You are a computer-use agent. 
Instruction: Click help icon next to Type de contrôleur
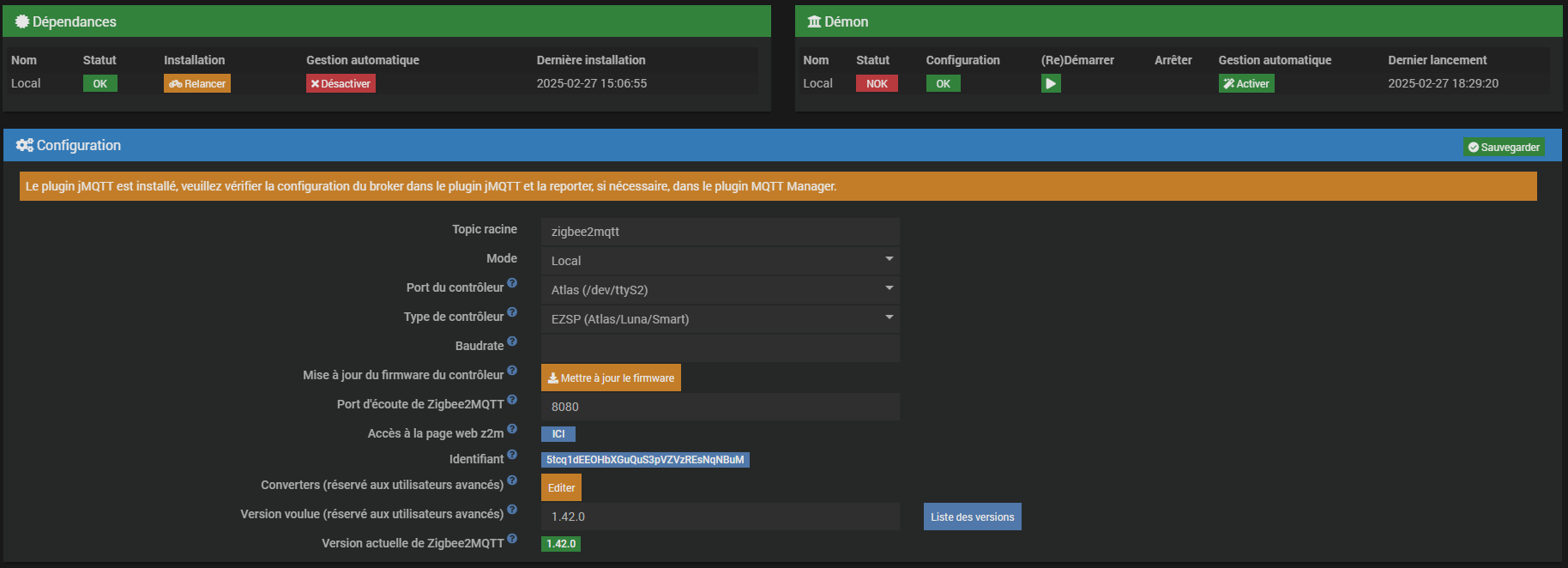pos(512,312)
